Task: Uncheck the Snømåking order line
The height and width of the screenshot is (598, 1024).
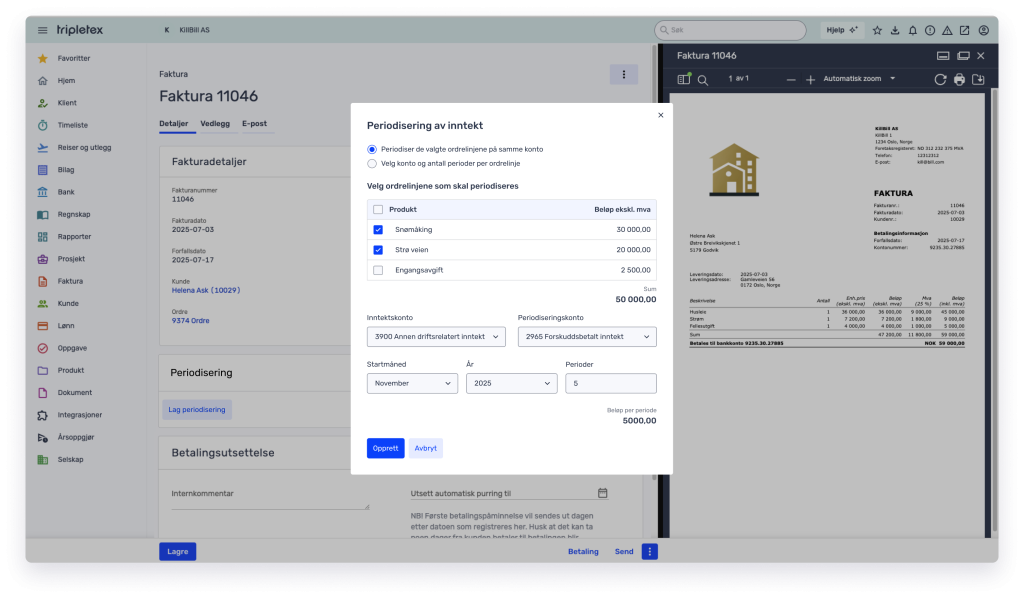Action: (x=378, y=230)
